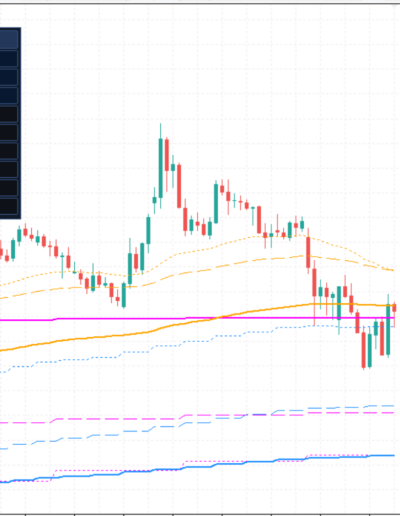Click the tallest green candle at the price peak
Viewport: 400px width, 516px height.
(x=161, y=168)
